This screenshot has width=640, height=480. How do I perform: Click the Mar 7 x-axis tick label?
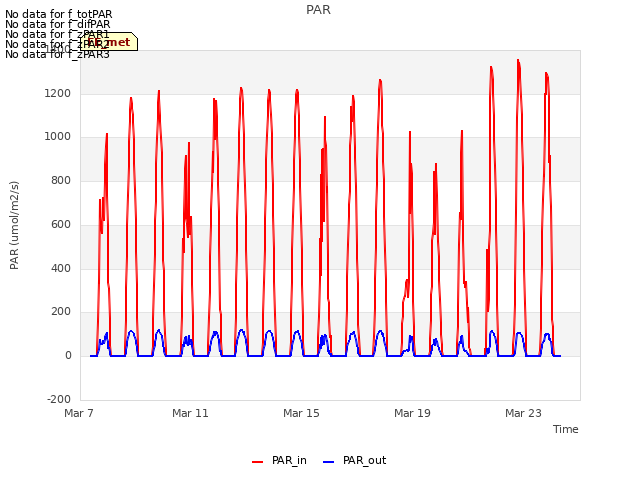pos(79,413)
